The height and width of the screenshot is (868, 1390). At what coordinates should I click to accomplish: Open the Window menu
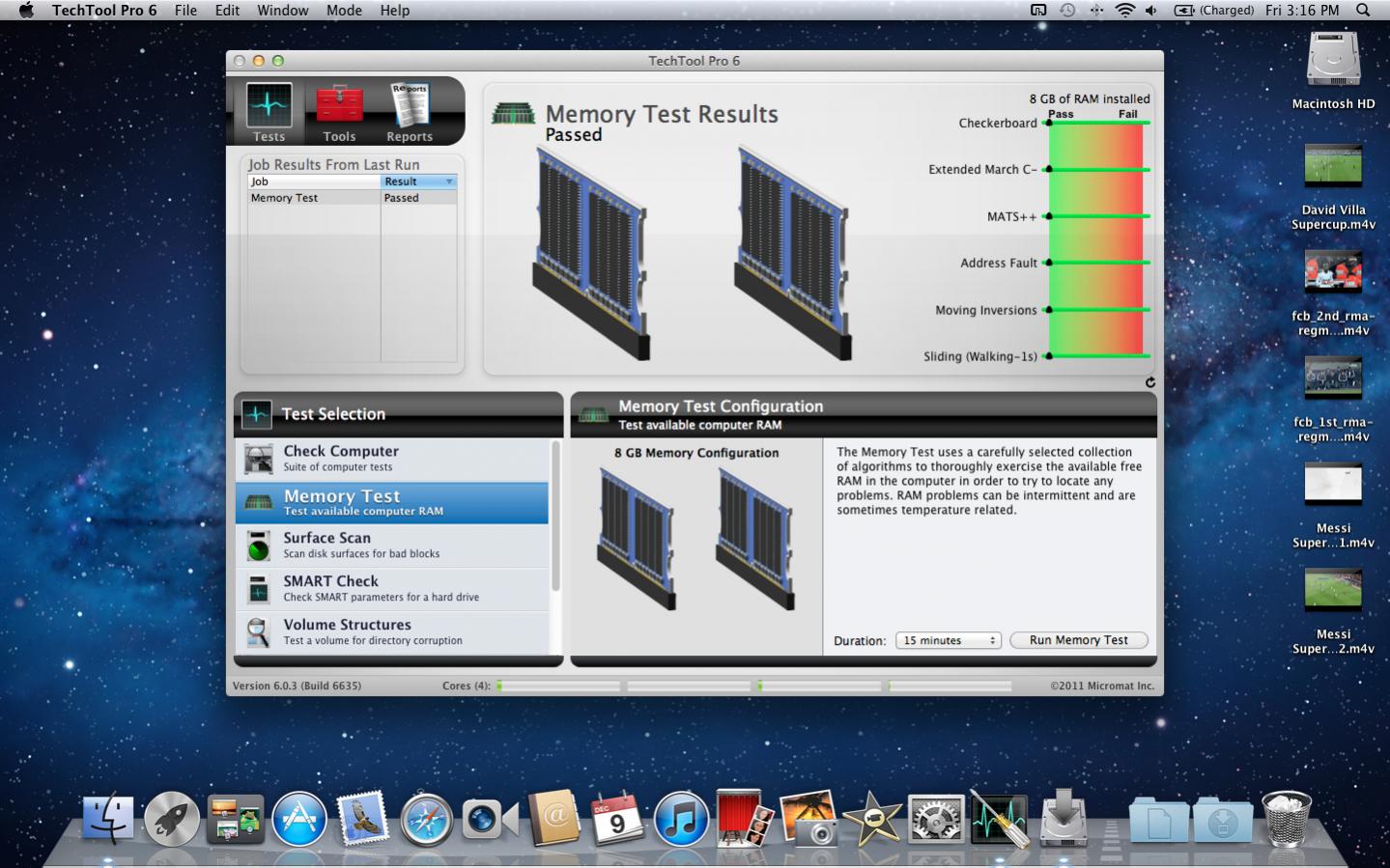(283, 10)
